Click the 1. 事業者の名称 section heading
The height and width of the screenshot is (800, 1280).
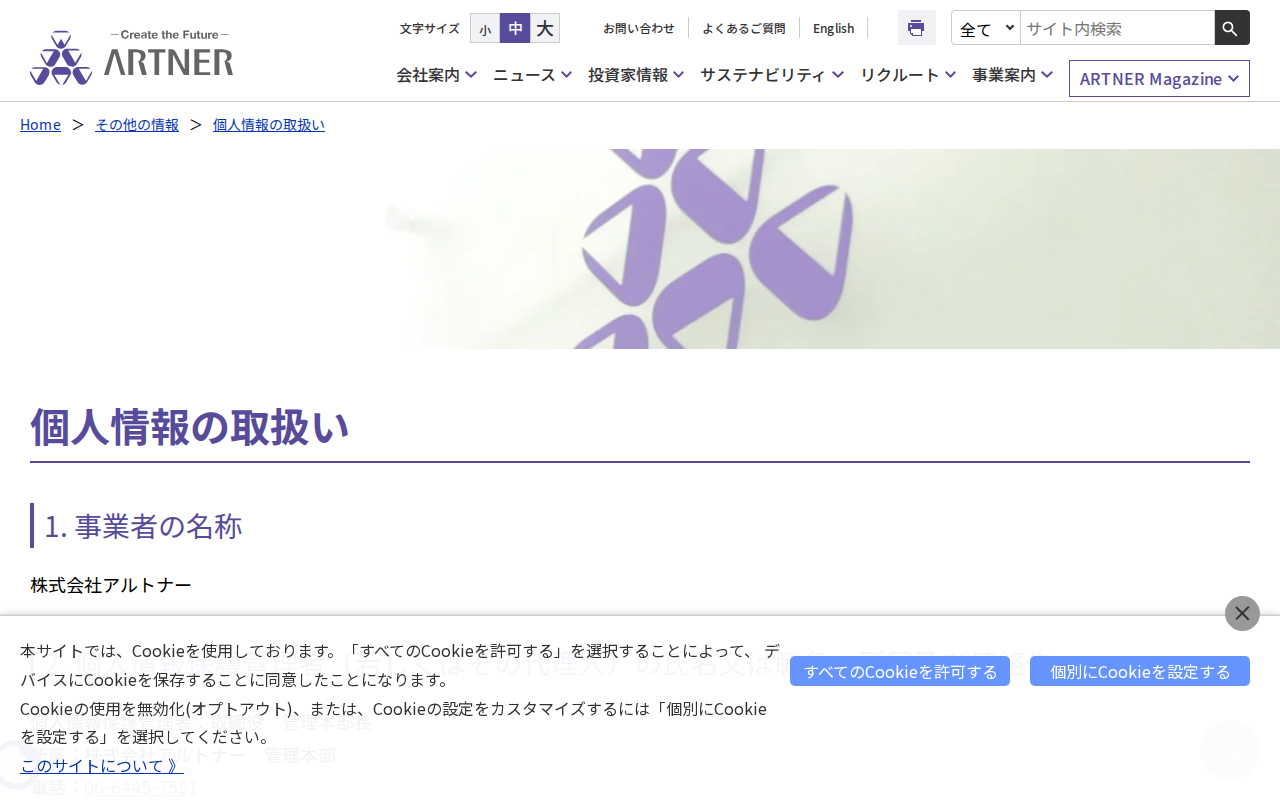[x=143, y=526]
